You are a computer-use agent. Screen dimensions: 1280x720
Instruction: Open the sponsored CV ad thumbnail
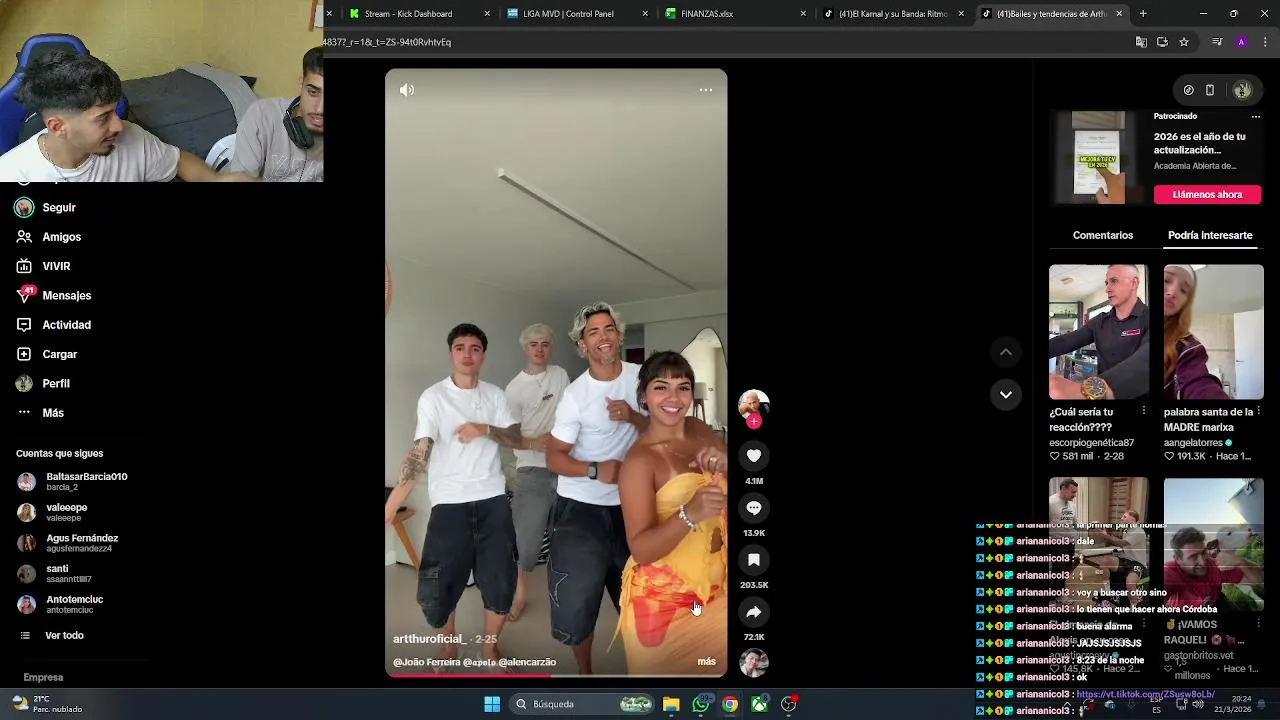(1099, 157)
